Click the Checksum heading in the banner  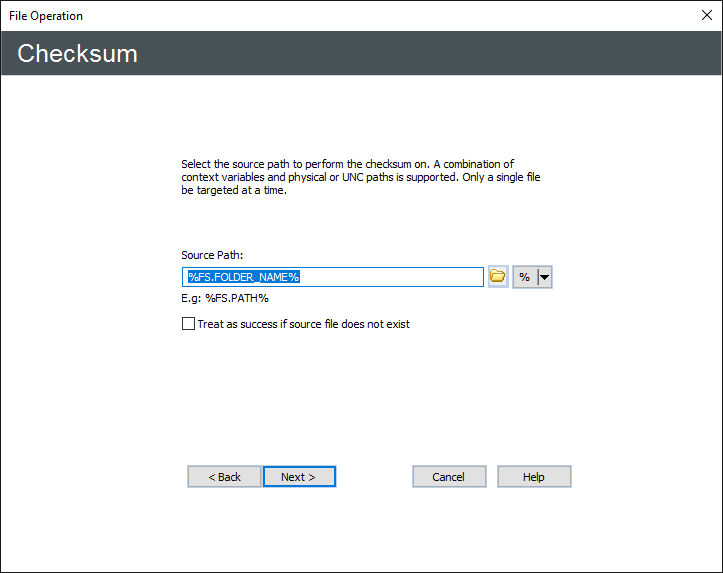tap(77, 54)
